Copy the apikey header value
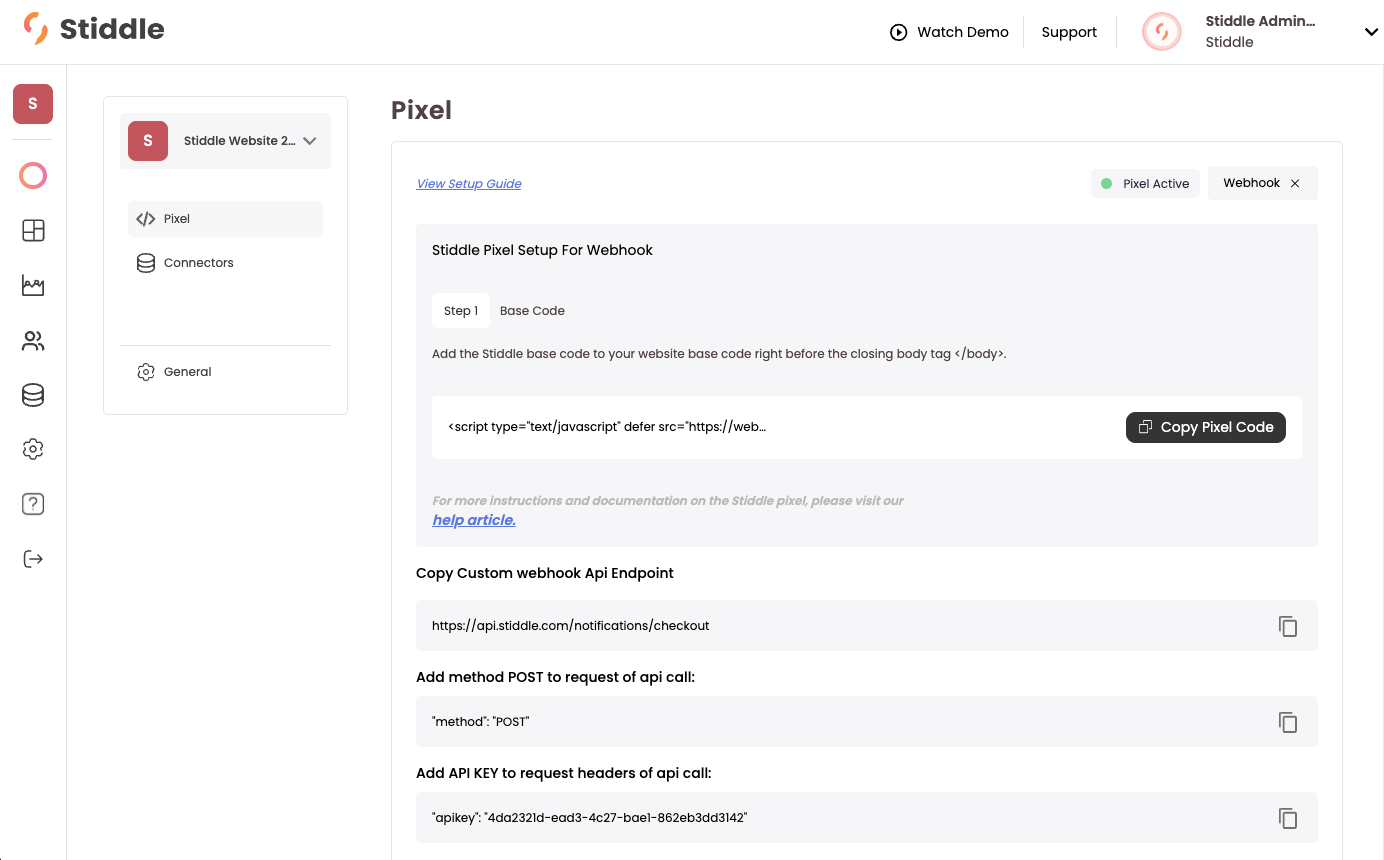1384x860 pixels. tap(1288, 818)
